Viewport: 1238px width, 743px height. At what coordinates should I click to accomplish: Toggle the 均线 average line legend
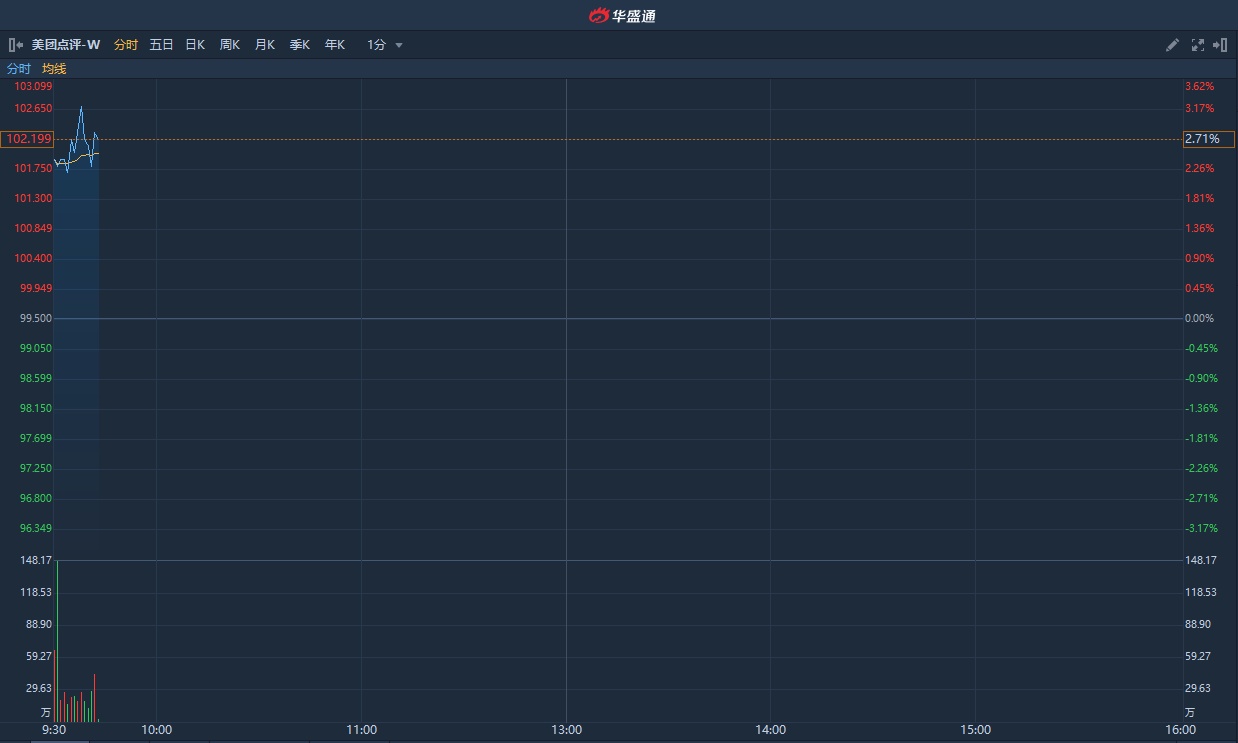click(x=54, y=69)
